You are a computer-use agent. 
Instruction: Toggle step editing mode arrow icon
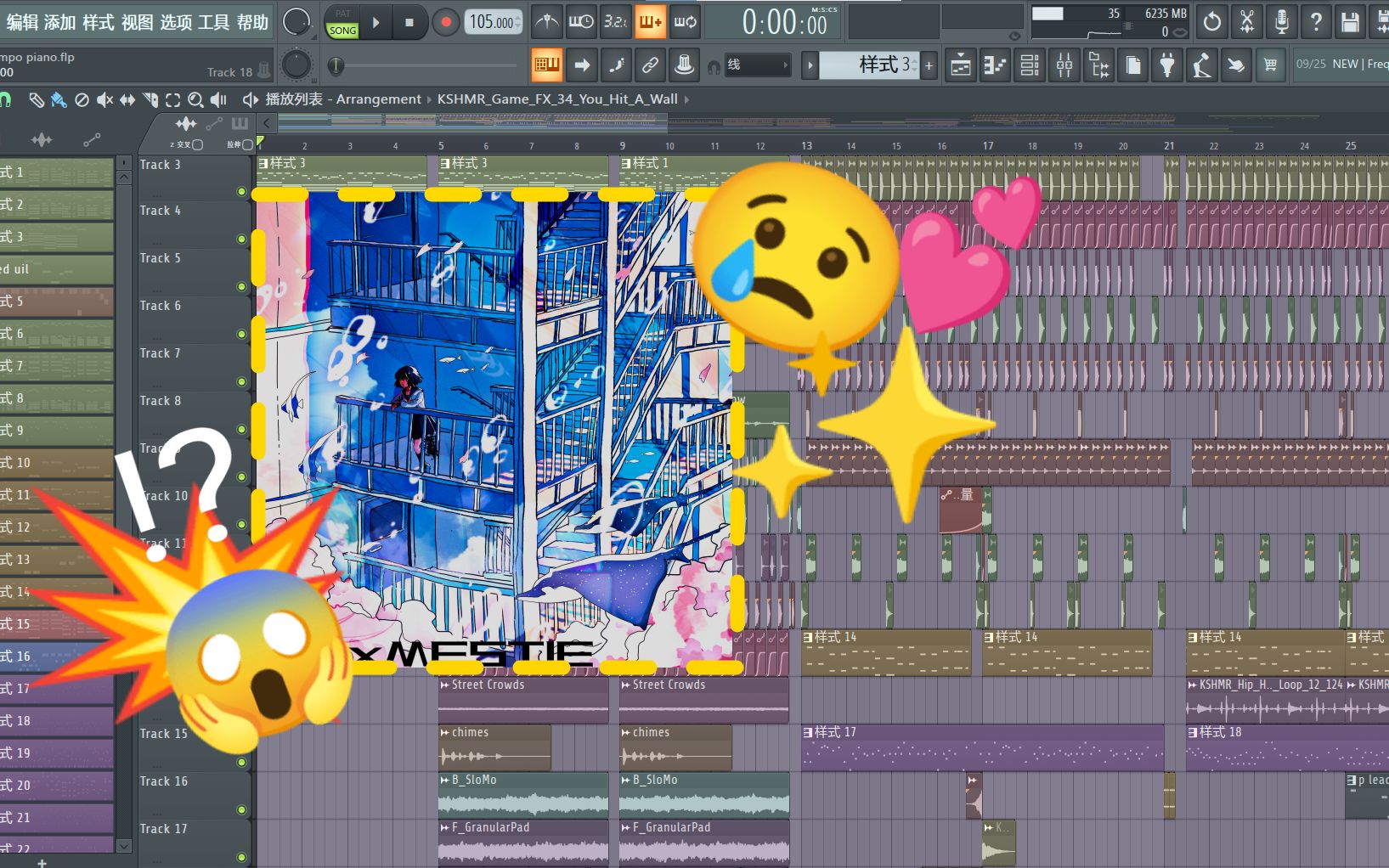(x=582, y=65)
